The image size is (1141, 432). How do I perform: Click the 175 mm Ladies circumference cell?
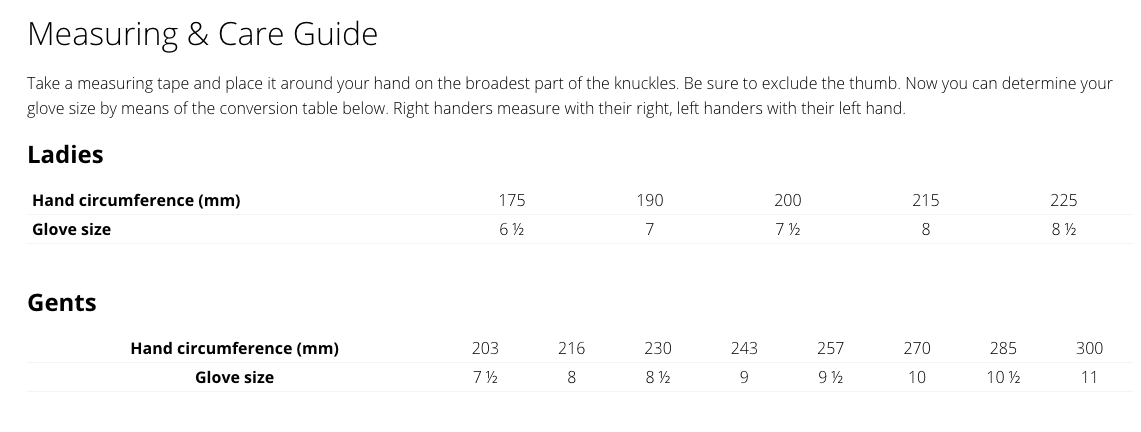click(512, 200)
